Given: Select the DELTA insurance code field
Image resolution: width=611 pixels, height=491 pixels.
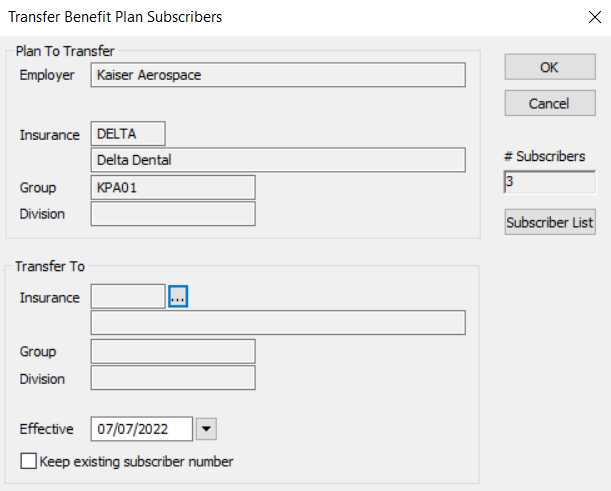Looking at the screenshot, I should [127, 134].
